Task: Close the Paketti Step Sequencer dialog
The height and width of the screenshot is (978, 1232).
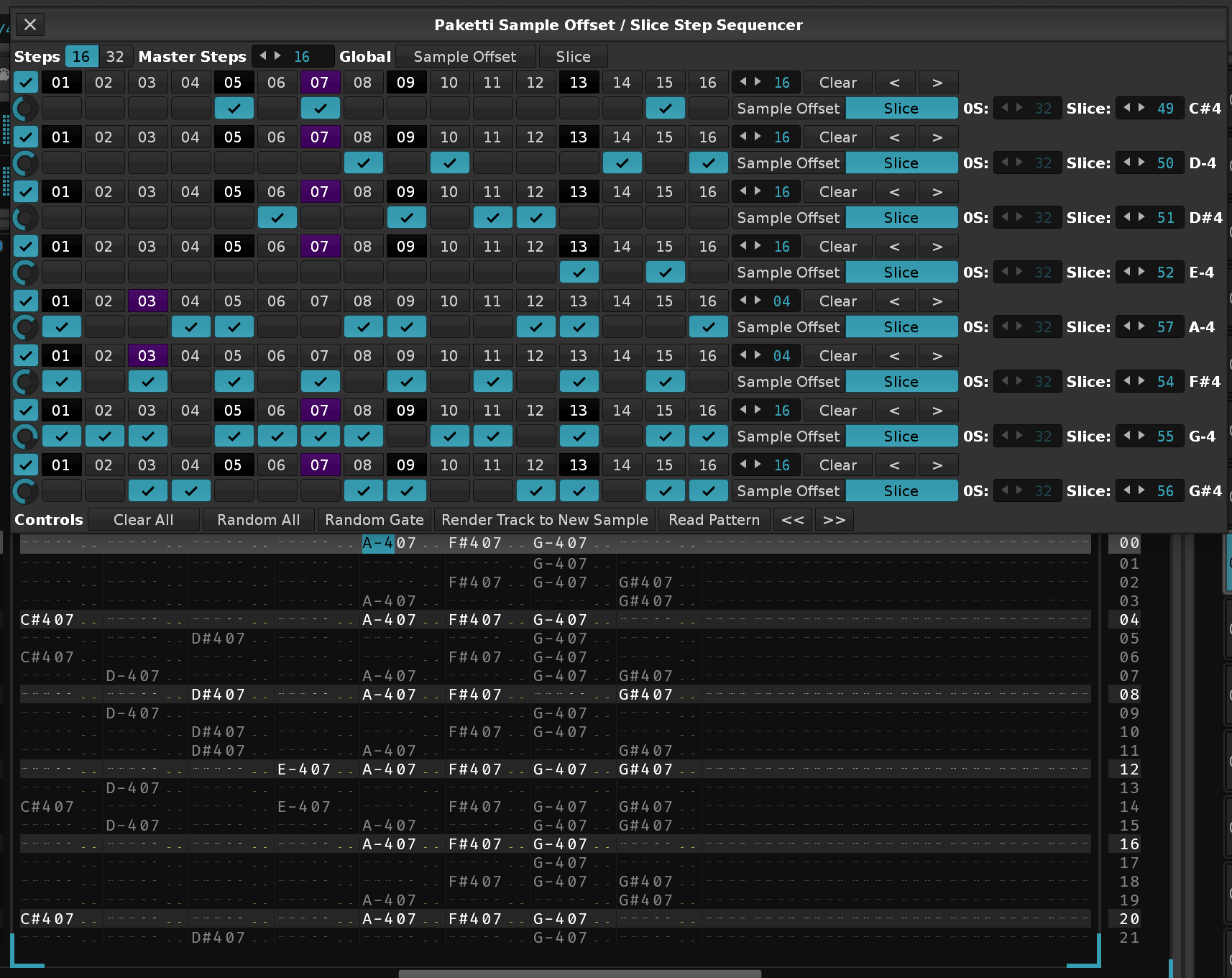Action: [x=30, y=25]
